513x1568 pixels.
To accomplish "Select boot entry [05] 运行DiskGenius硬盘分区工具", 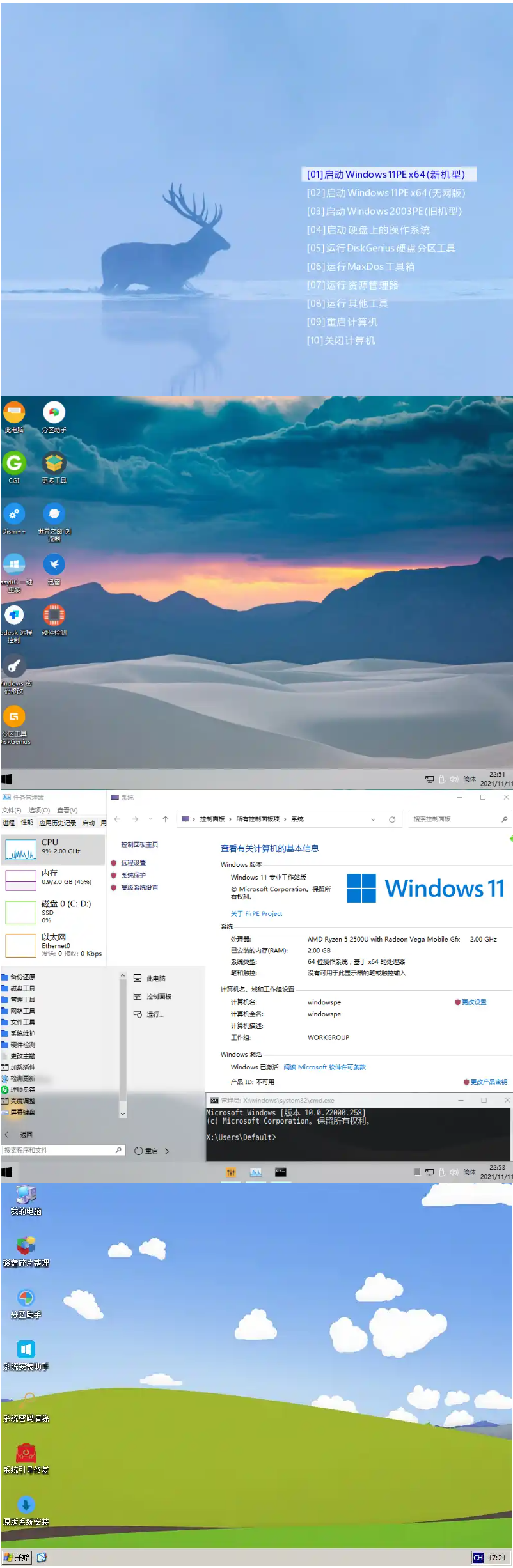I will 381,248.
